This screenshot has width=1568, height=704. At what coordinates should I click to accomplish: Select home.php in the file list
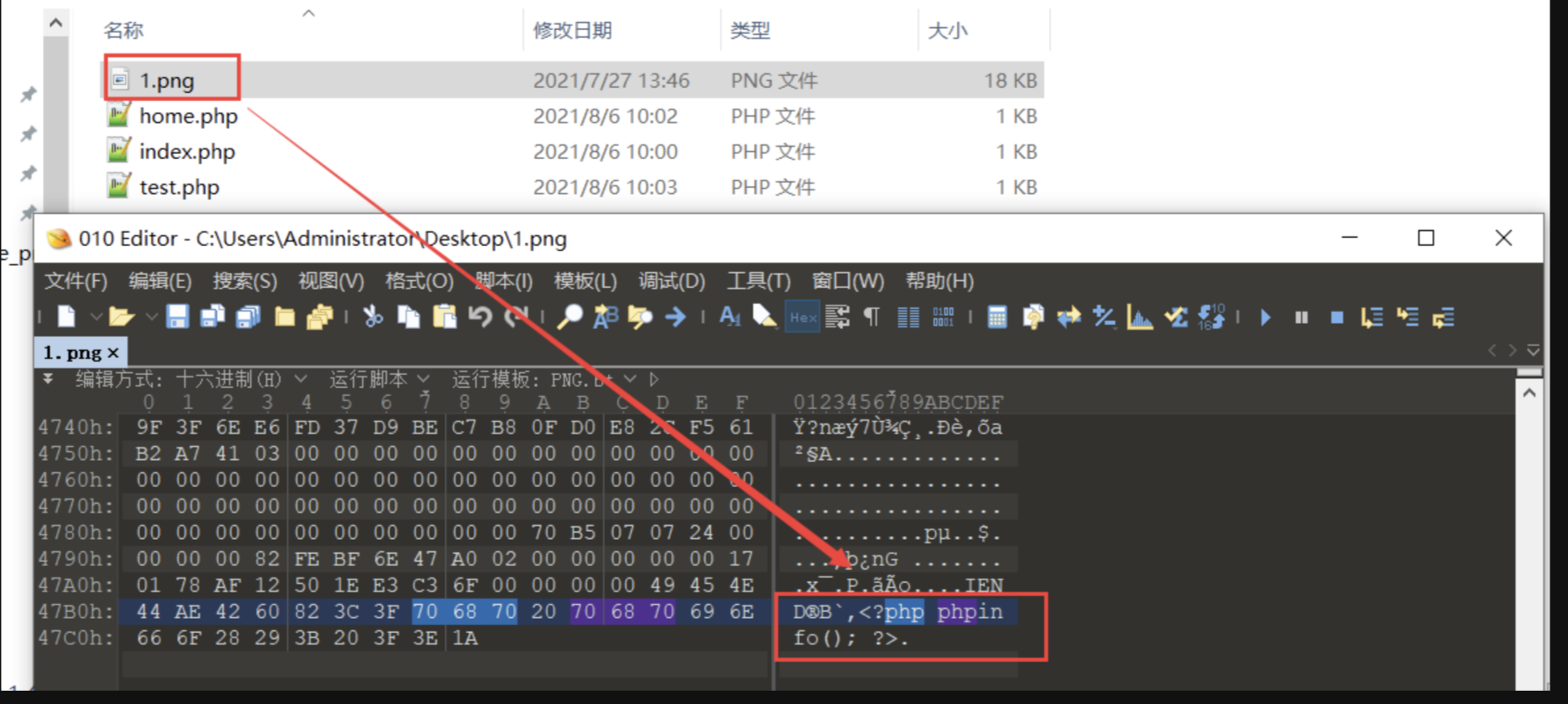point(188,116)
